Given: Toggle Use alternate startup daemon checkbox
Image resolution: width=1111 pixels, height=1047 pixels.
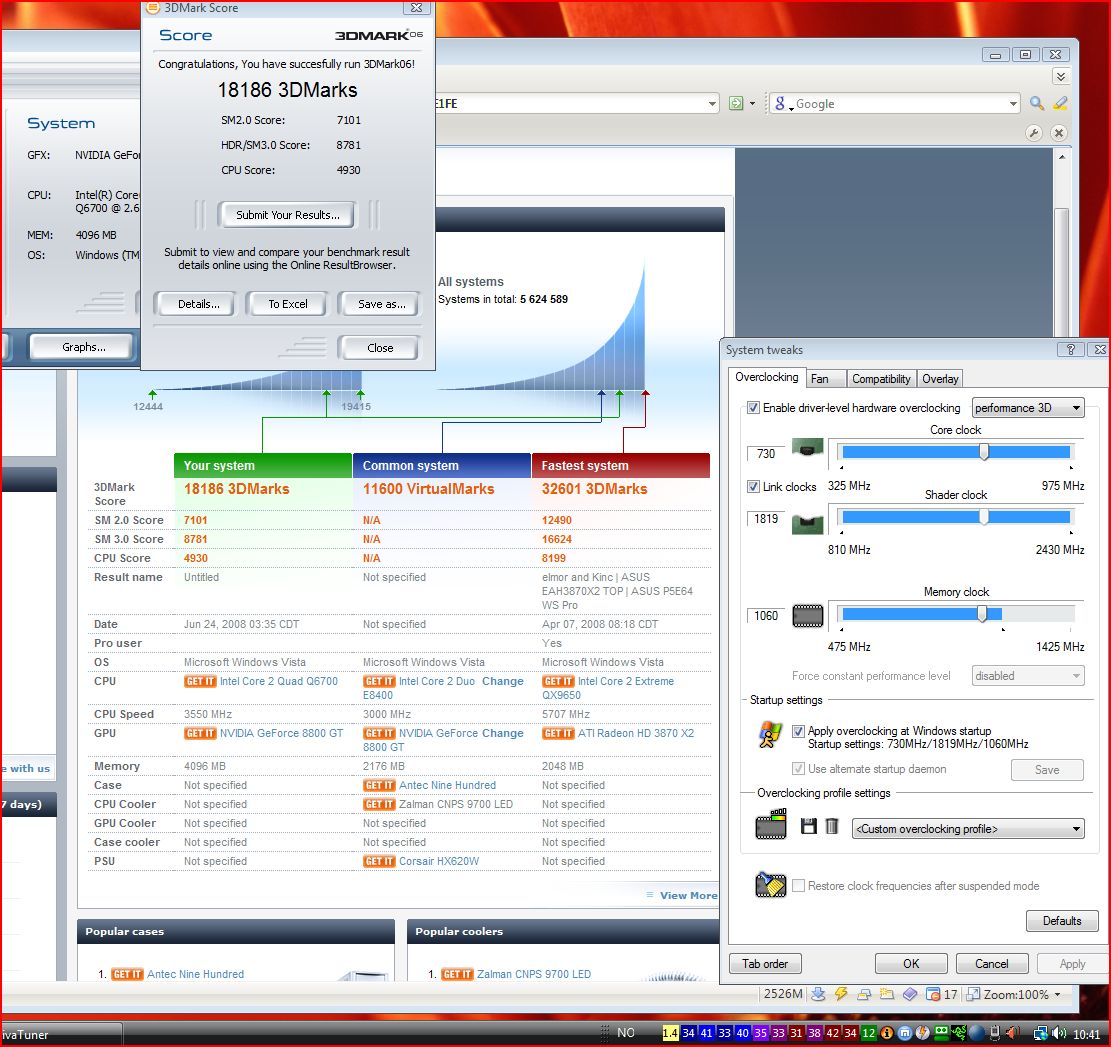Looking at the screenshot, I should click(x=799, y=769).
